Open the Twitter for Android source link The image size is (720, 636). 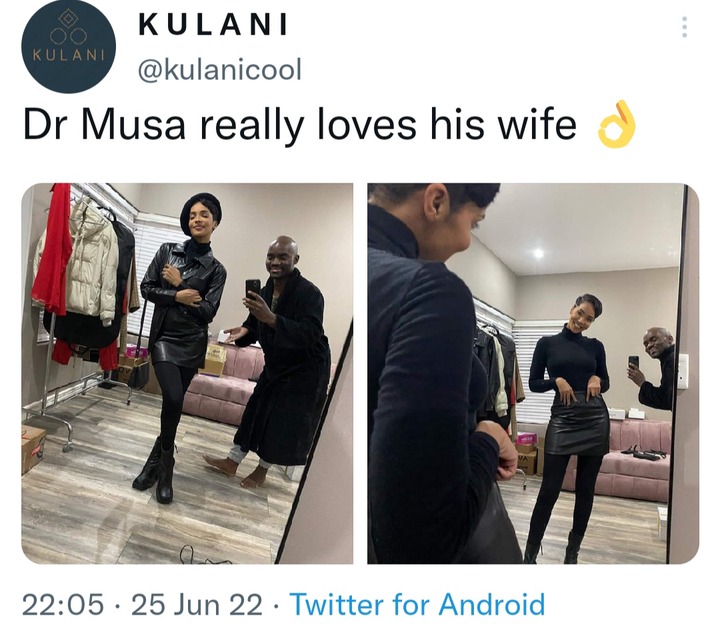pos(418,604)
